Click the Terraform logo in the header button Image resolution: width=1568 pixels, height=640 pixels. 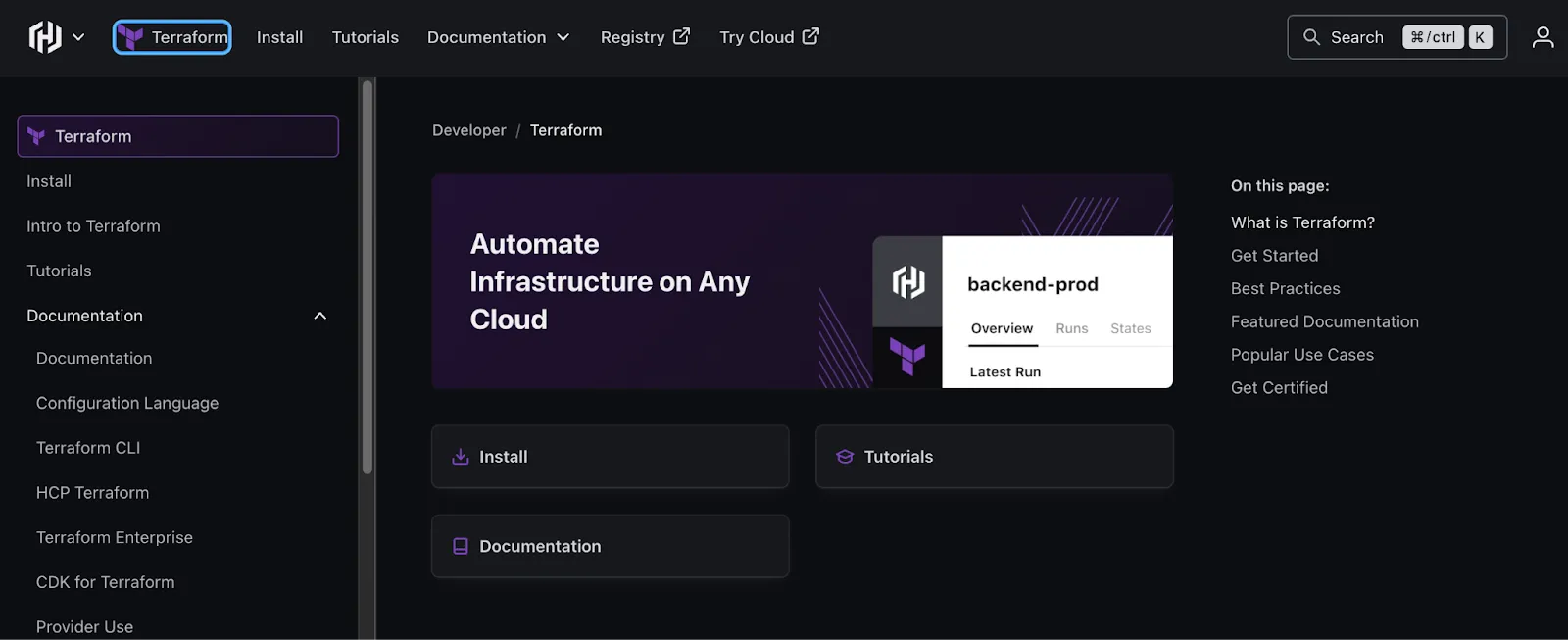(x=130, y=37)
